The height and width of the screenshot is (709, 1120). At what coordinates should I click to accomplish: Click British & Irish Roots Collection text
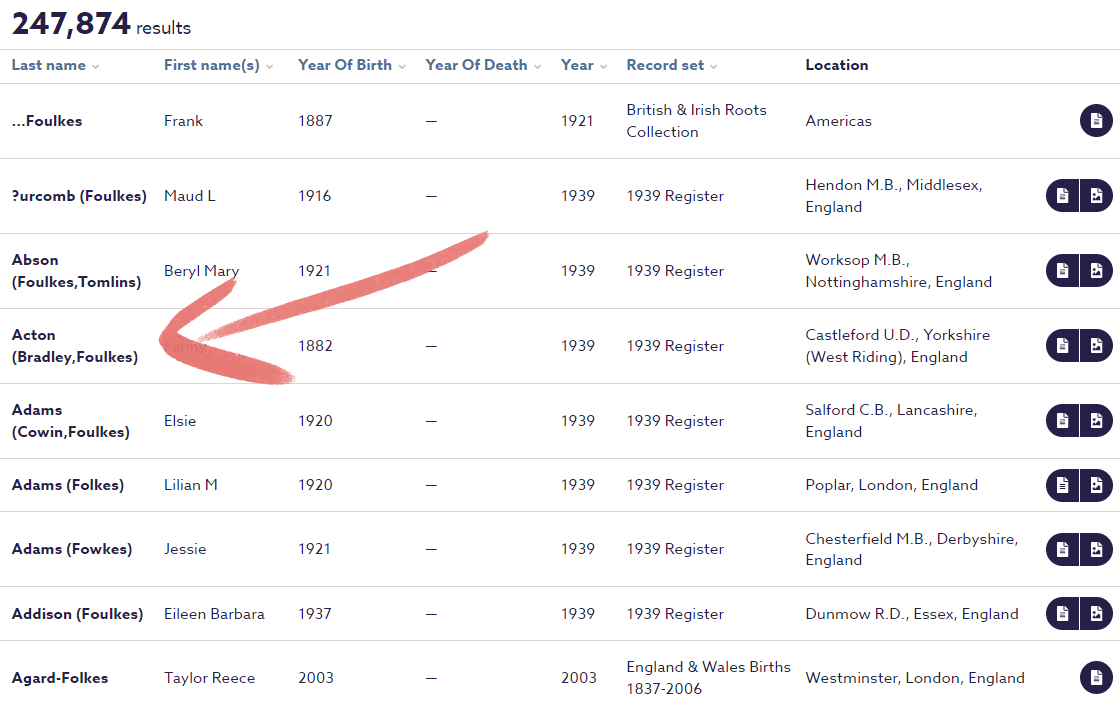point(696,121)
